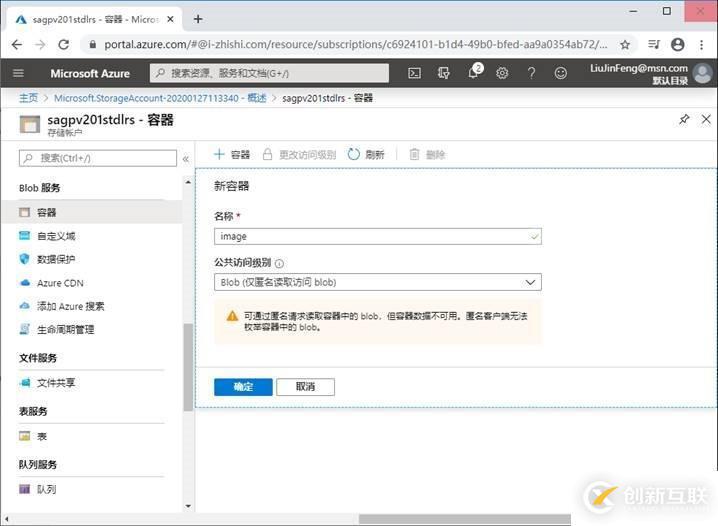Select the sagpv201stdlrs browser tab

(x=94, y=19)
